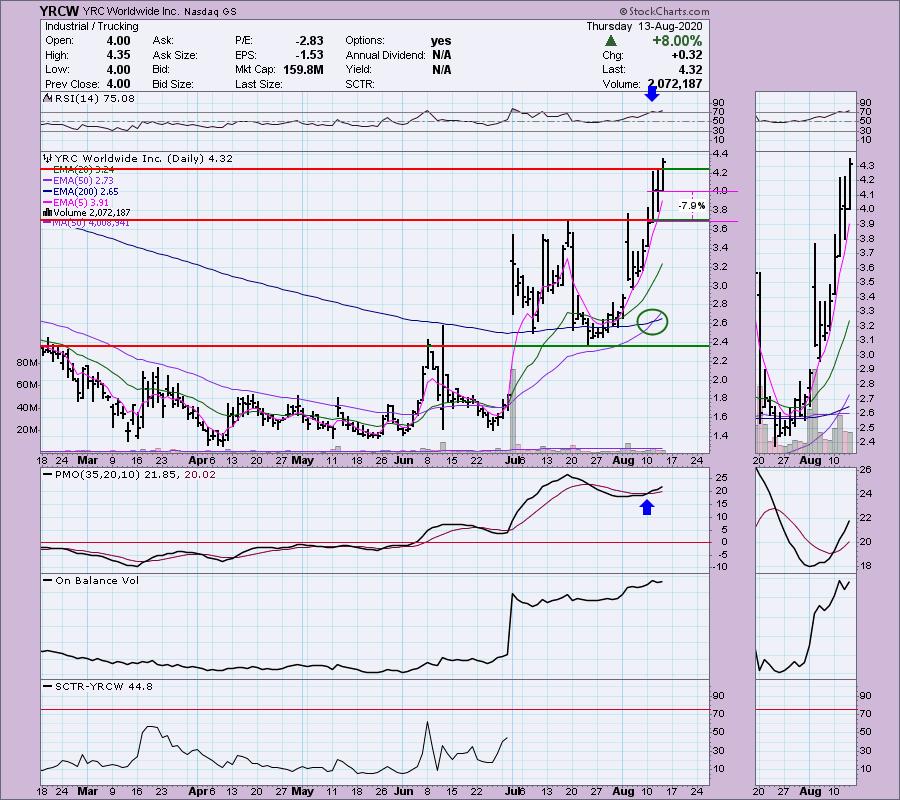Click the 'Last:' label in the header
Screen dimensions: 900x800
pos(614,69)
